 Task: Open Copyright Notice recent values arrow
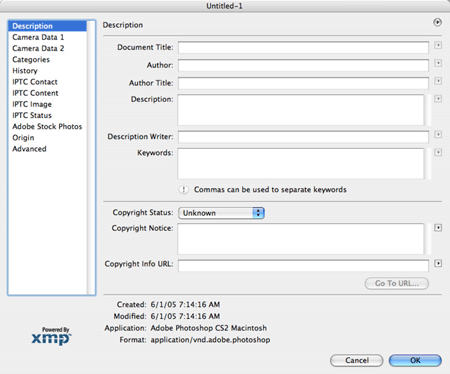pyautogui.click(x=438, y=228)
